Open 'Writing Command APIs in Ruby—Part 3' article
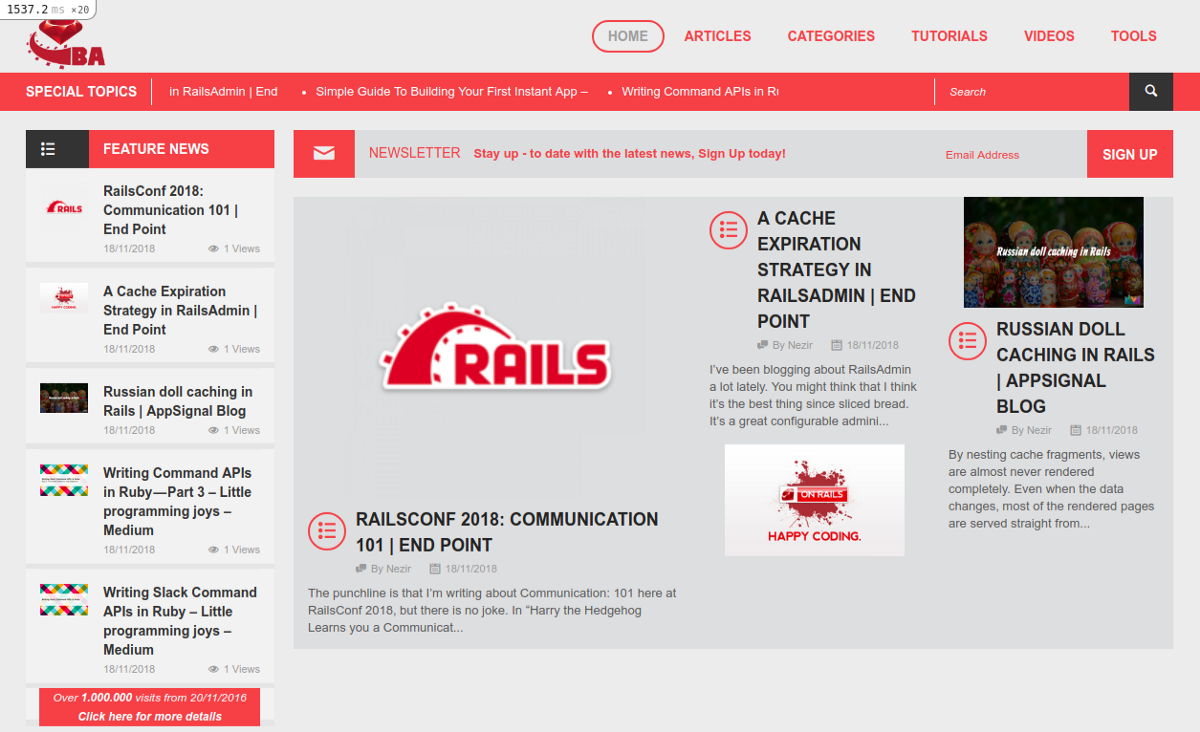The height and width of the screenshot is (732, 1200). point(177,501)
